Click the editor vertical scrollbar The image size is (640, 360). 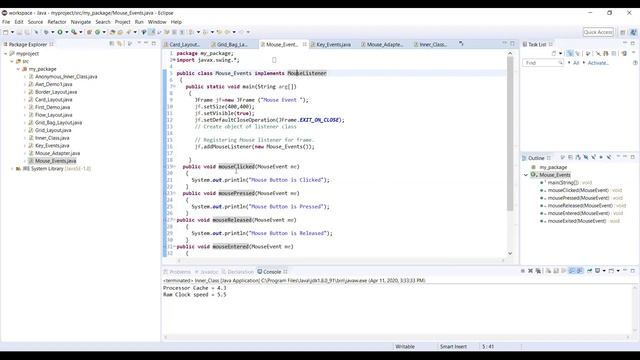click(510, 133)
